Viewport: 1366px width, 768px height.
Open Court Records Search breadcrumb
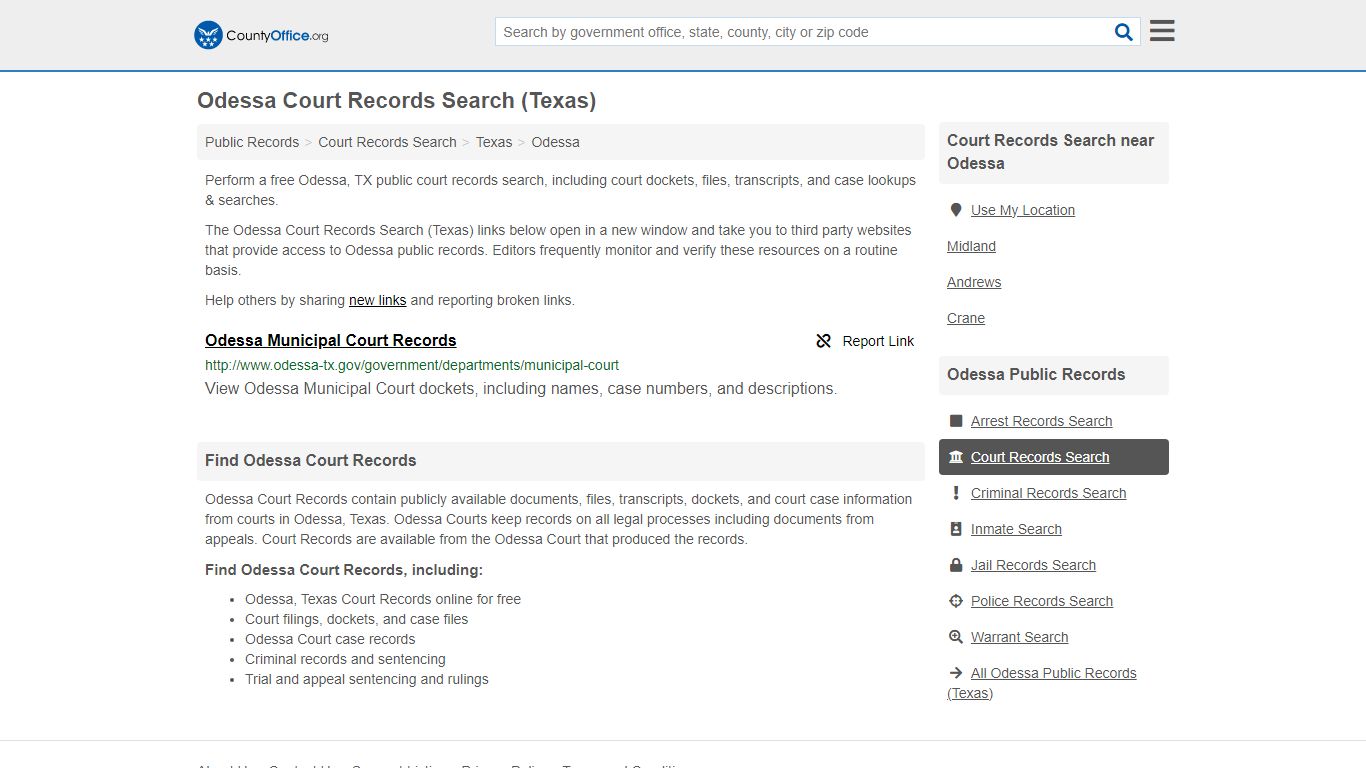pyautogui.click(x=387, y=142)
